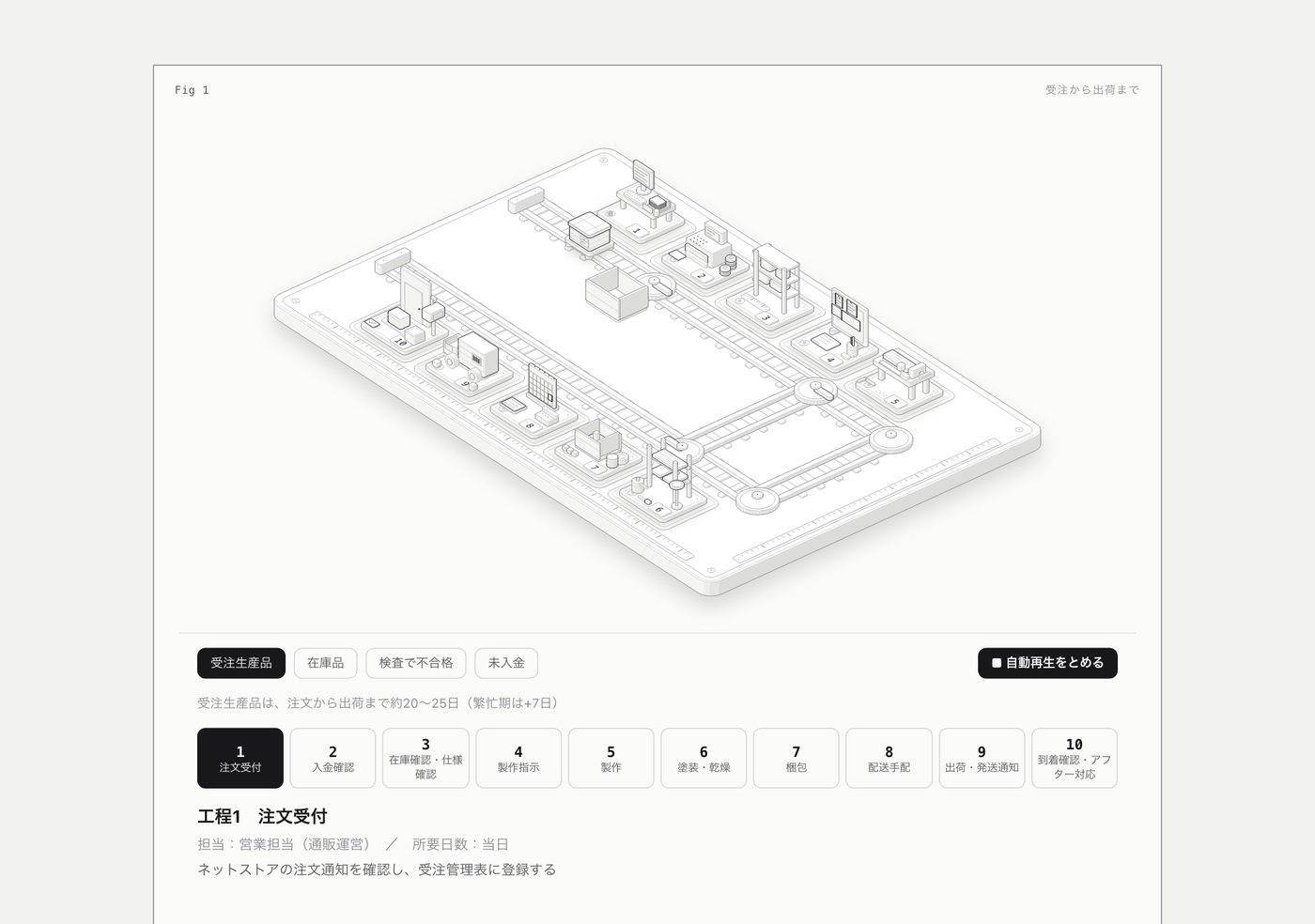The width and height of the screenshot is (1315, 924).
Task: Select the 受注生産品 filter chip
Action: point(240,663)
